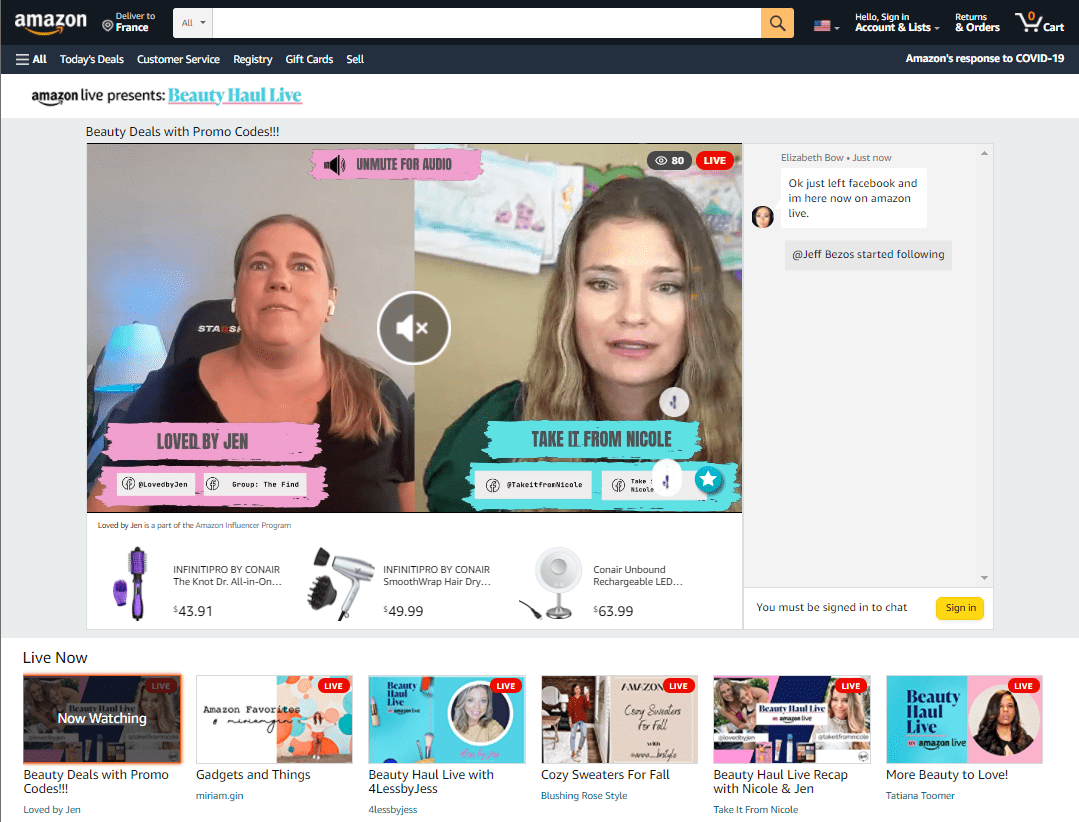Viewport: 1079px width, 822px height.
Task: Click Sell in the navigation bar
Action: tap(355, 59)
